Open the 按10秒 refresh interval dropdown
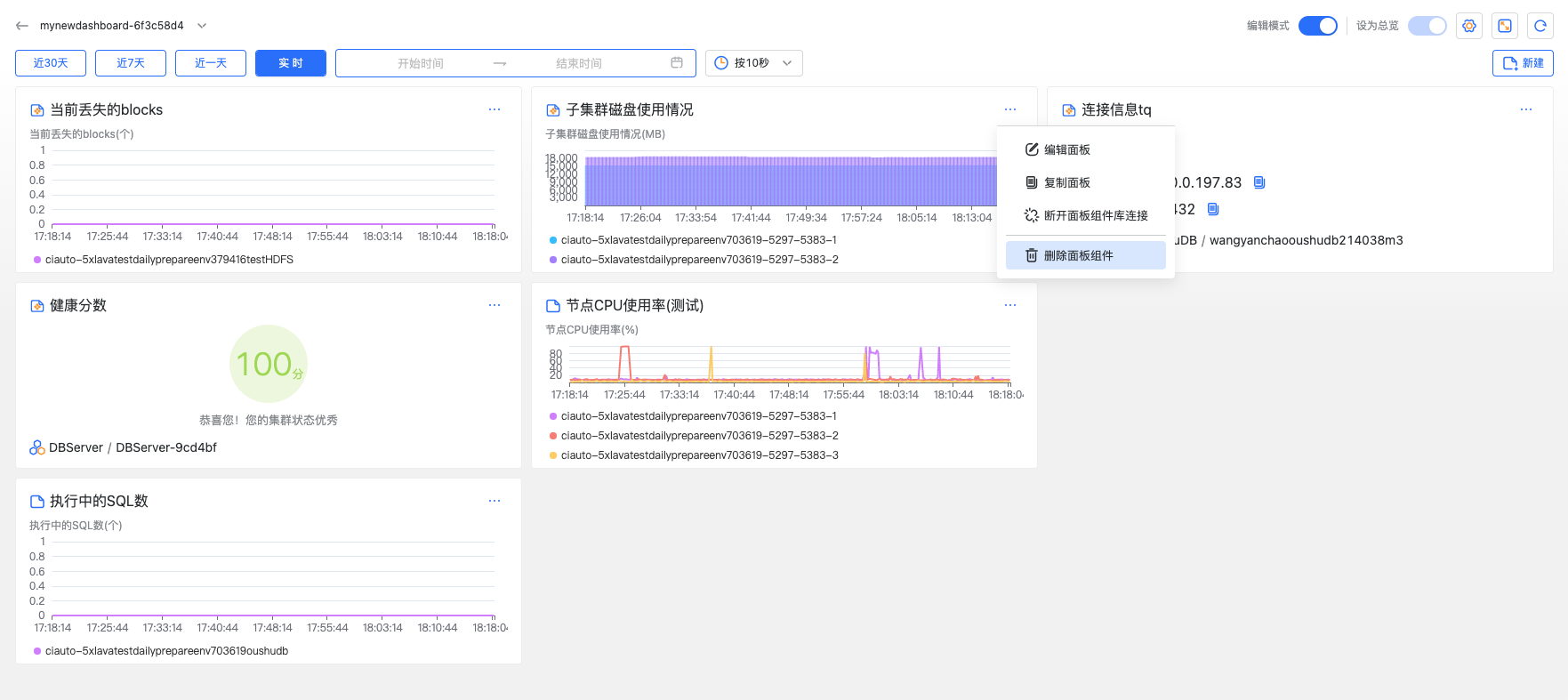 tap(754, 63)
